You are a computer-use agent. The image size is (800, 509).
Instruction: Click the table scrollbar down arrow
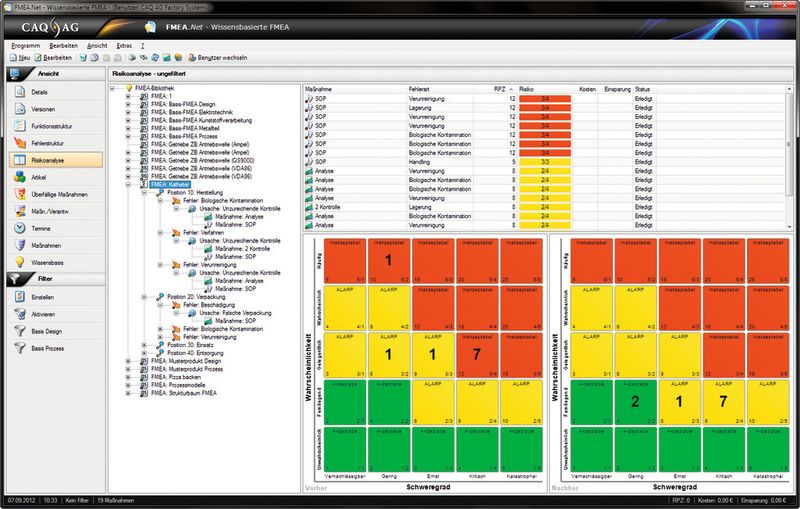pos(790,227)
